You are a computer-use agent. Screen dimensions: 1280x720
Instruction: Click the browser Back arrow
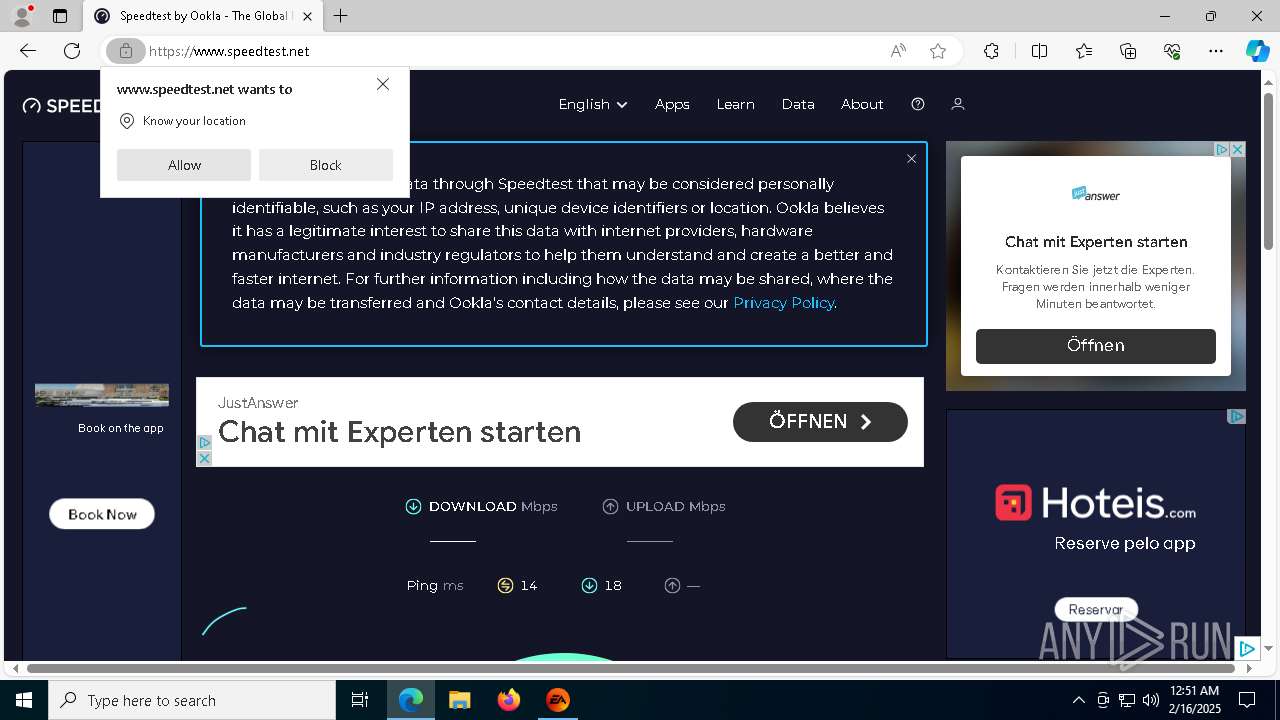28,51
